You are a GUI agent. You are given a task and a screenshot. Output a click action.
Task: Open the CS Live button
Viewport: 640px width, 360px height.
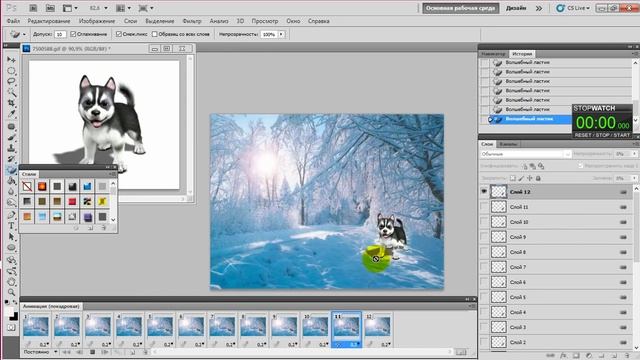[573, 8]
